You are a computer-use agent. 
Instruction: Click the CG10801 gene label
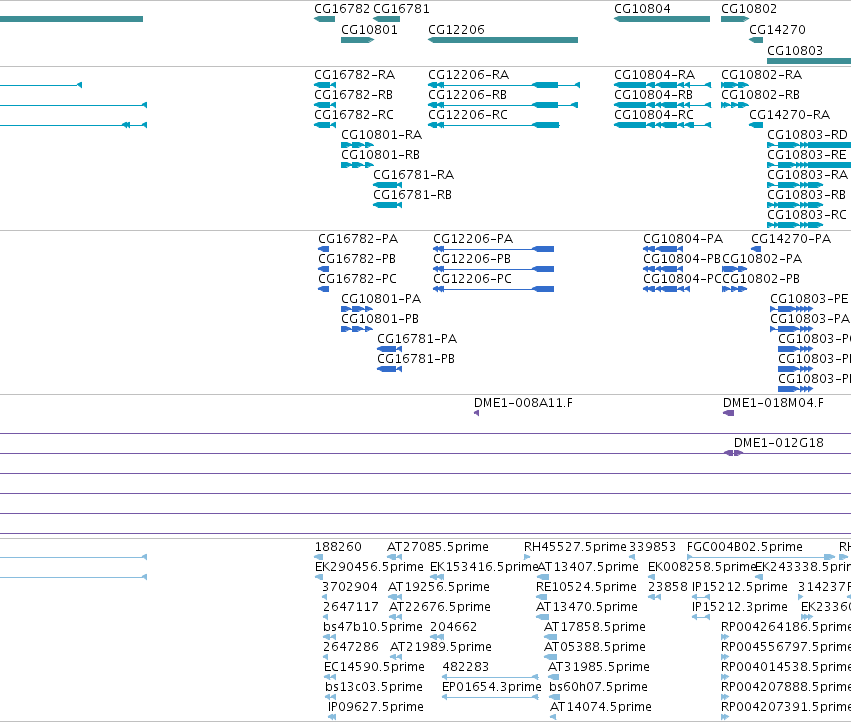coord(369,30)
